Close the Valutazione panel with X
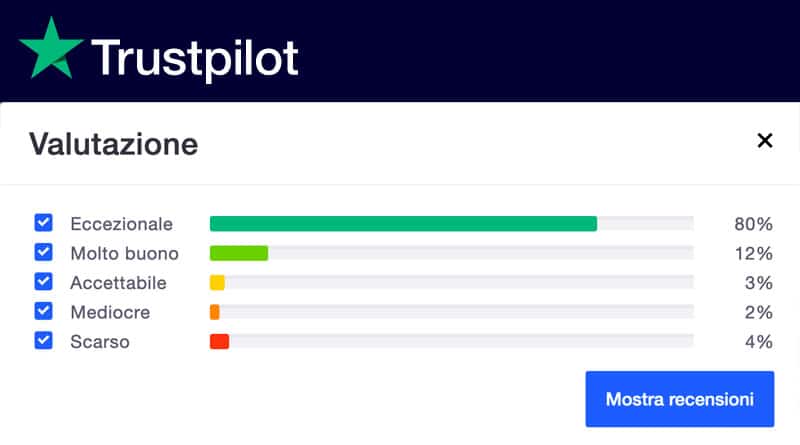 click(765, 140)
